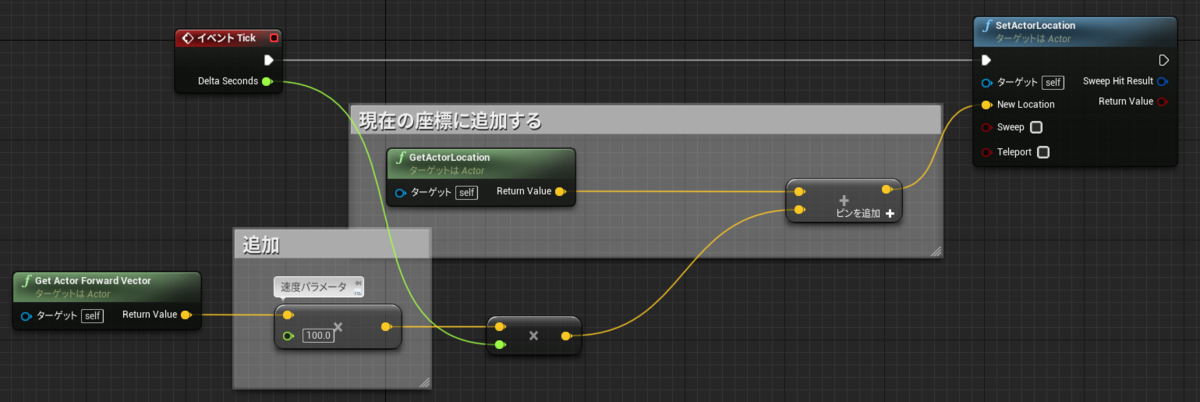Click the top input pin of the add node
Image resolution: width=1200 pixels, height=402 pixels.
tap(800, 191)
